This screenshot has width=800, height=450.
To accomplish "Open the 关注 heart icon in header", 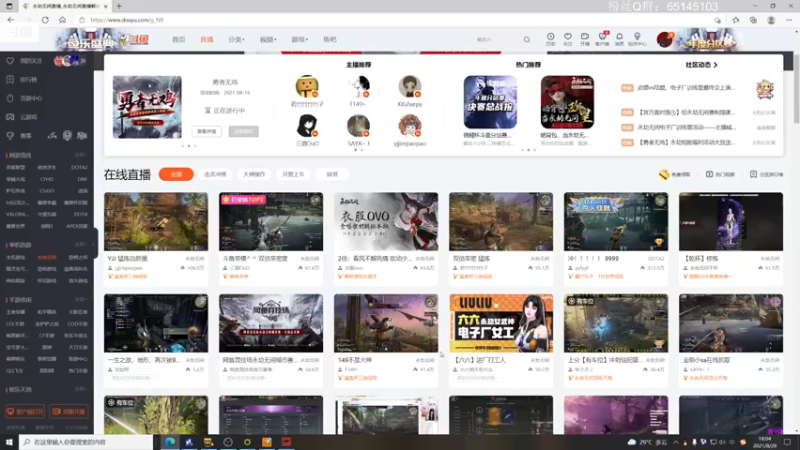I will (x=567, y=39).
